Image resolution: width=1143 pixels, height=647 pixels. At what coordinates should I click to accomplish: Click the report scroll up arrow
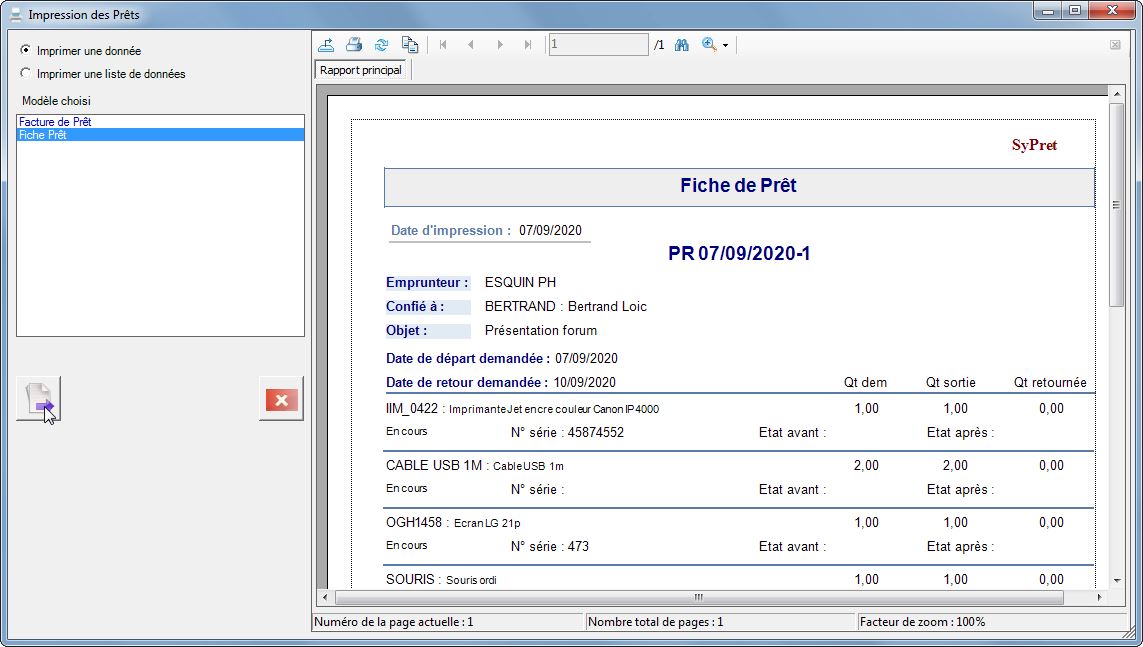pyautogui.click(x=1116, y=93)
